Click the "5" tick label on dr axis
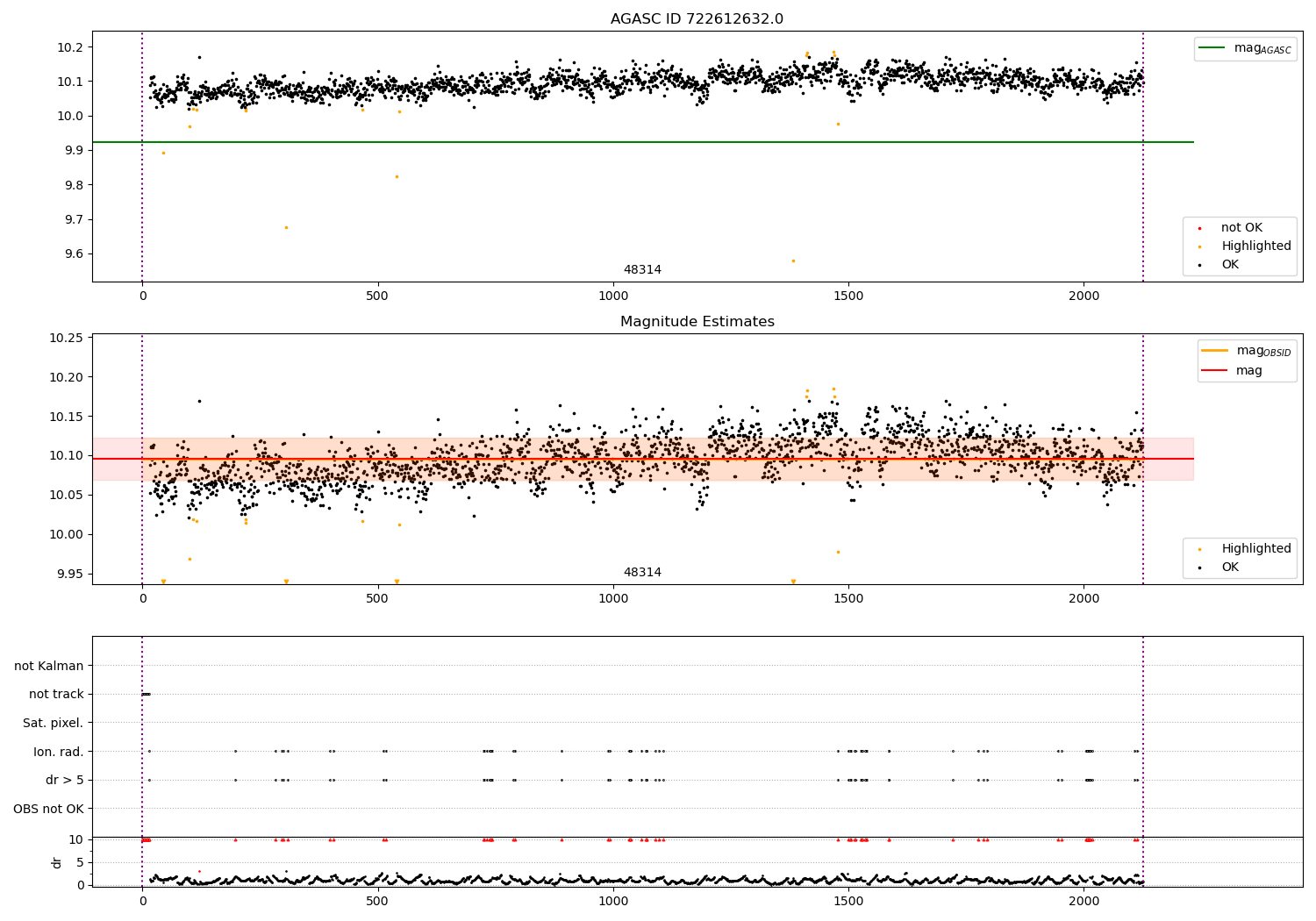 81,863
